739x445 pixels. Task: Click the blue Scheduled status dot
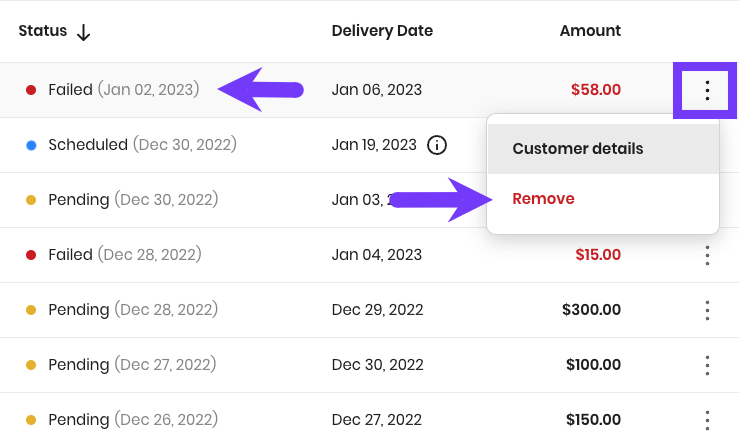coord(31,145)
